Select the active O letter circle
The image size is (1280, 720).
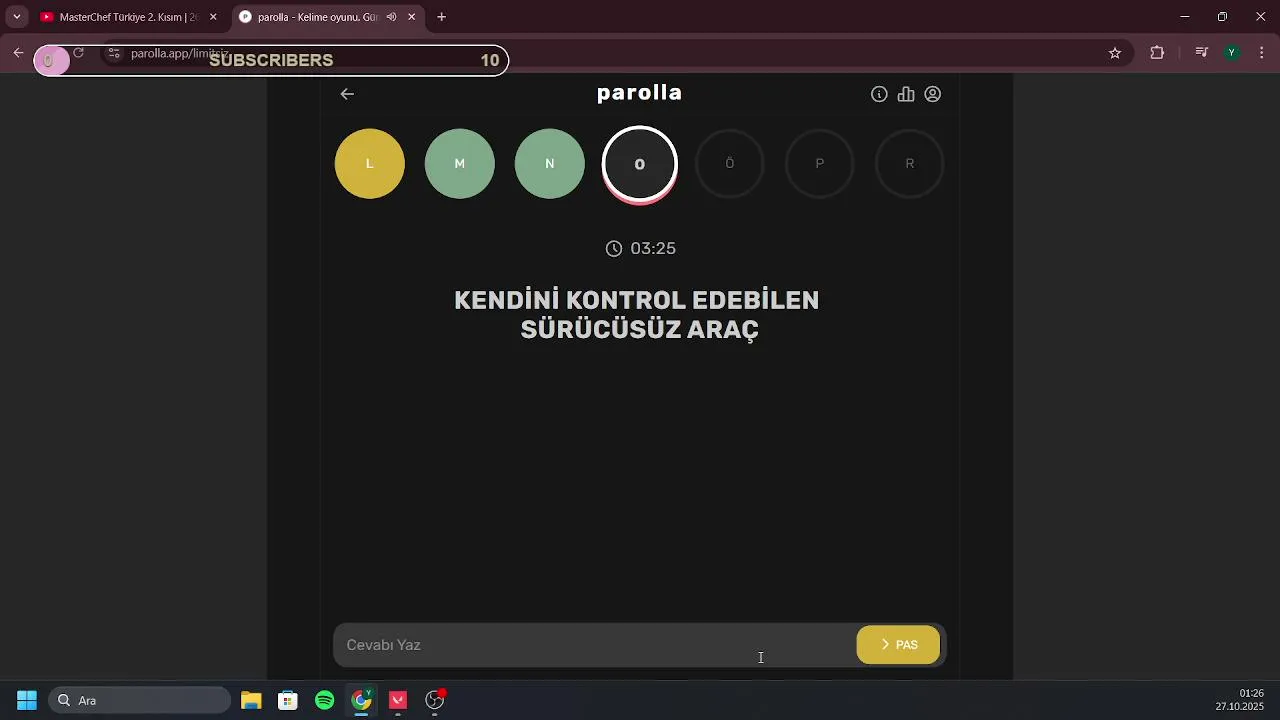pos(640,164)
